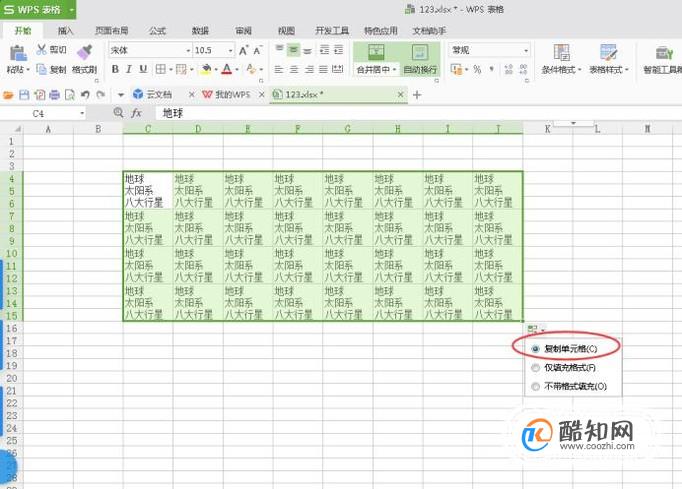This screenshot has height=489, width=682.
Task: Switch to the 插入 (Insert) ribbon tab
Action: (x=66, y=30)
